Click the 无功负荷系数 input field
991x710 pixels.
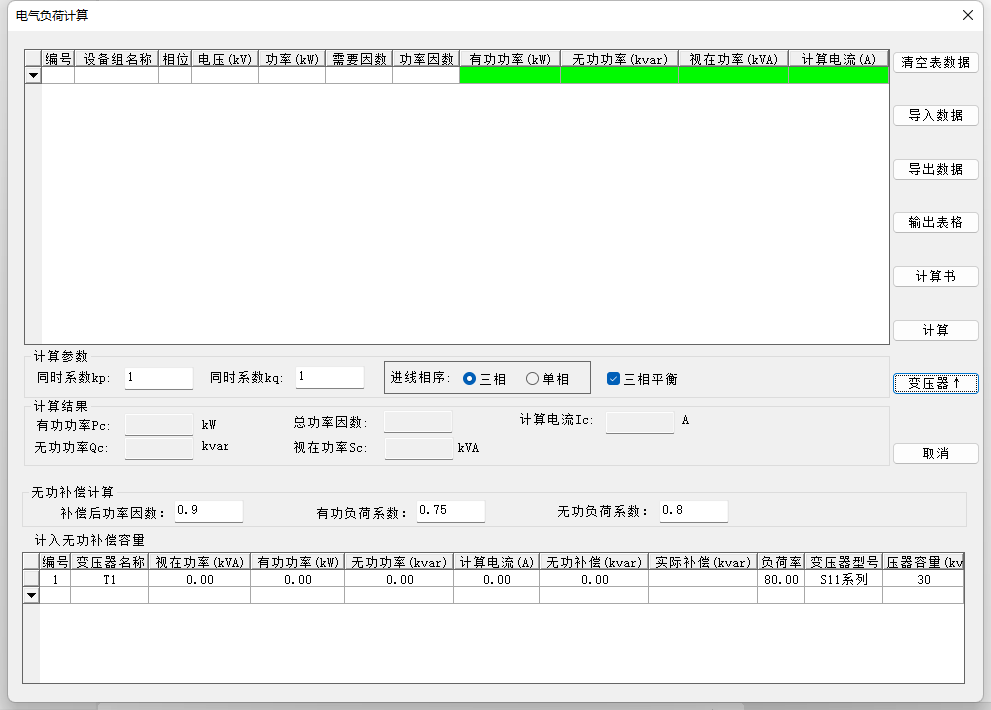693,511
